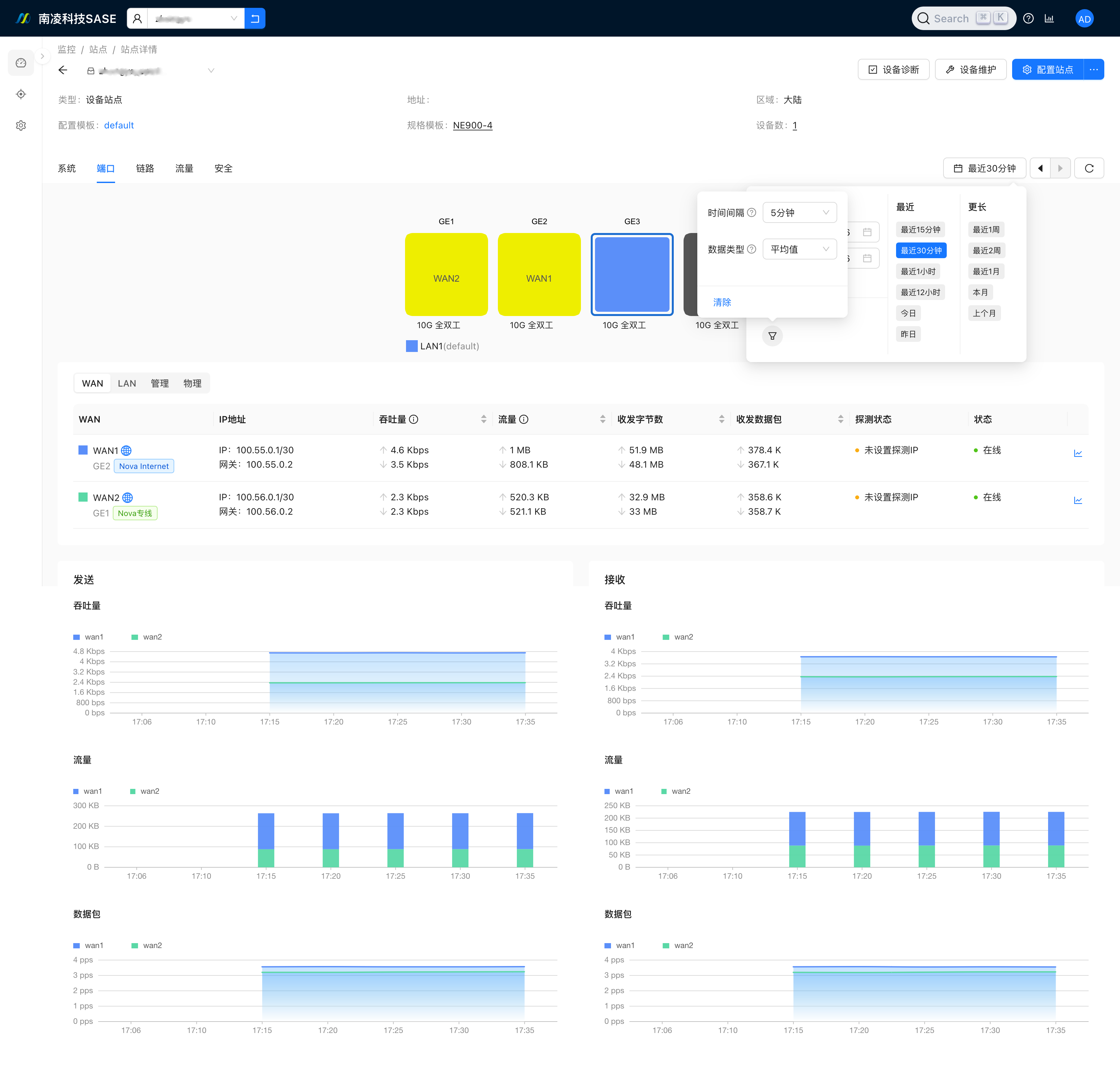Viewport: 1120px width, 1066px height.
Task: Open the 数据类型 平均值 dropdown
Action: coord(799,249)
